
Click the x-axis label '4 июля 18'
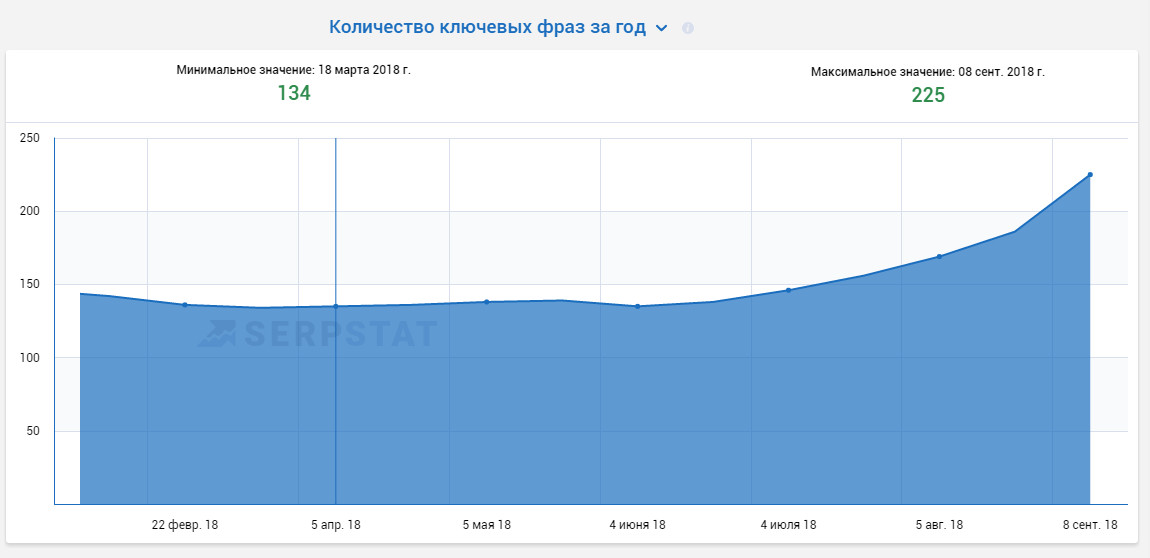[x=788, y=525]
